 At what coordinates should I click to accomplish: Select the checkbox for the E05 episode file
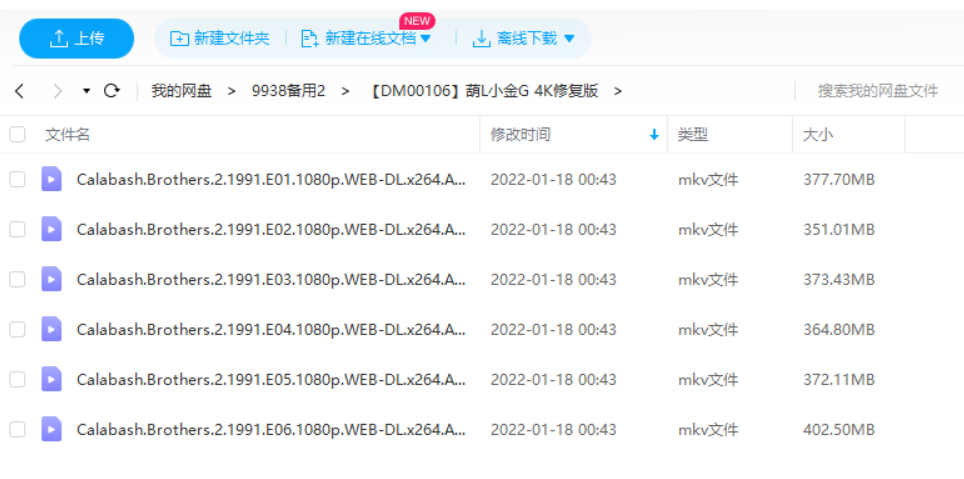[17, 379]
